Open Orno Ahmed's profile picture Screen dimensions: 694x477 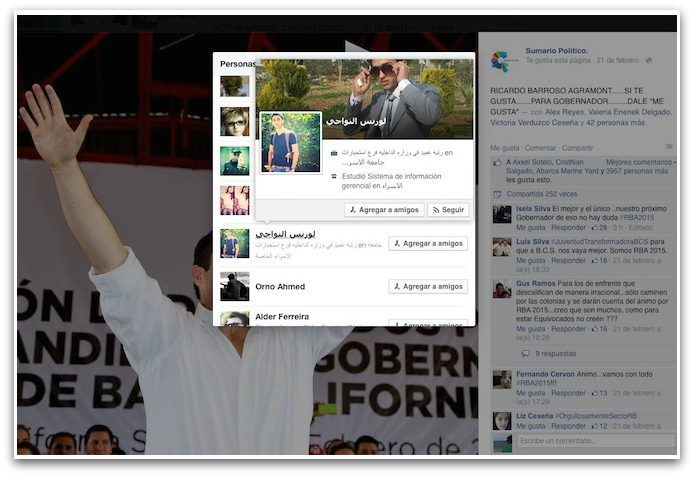click(x=235, y=286)
